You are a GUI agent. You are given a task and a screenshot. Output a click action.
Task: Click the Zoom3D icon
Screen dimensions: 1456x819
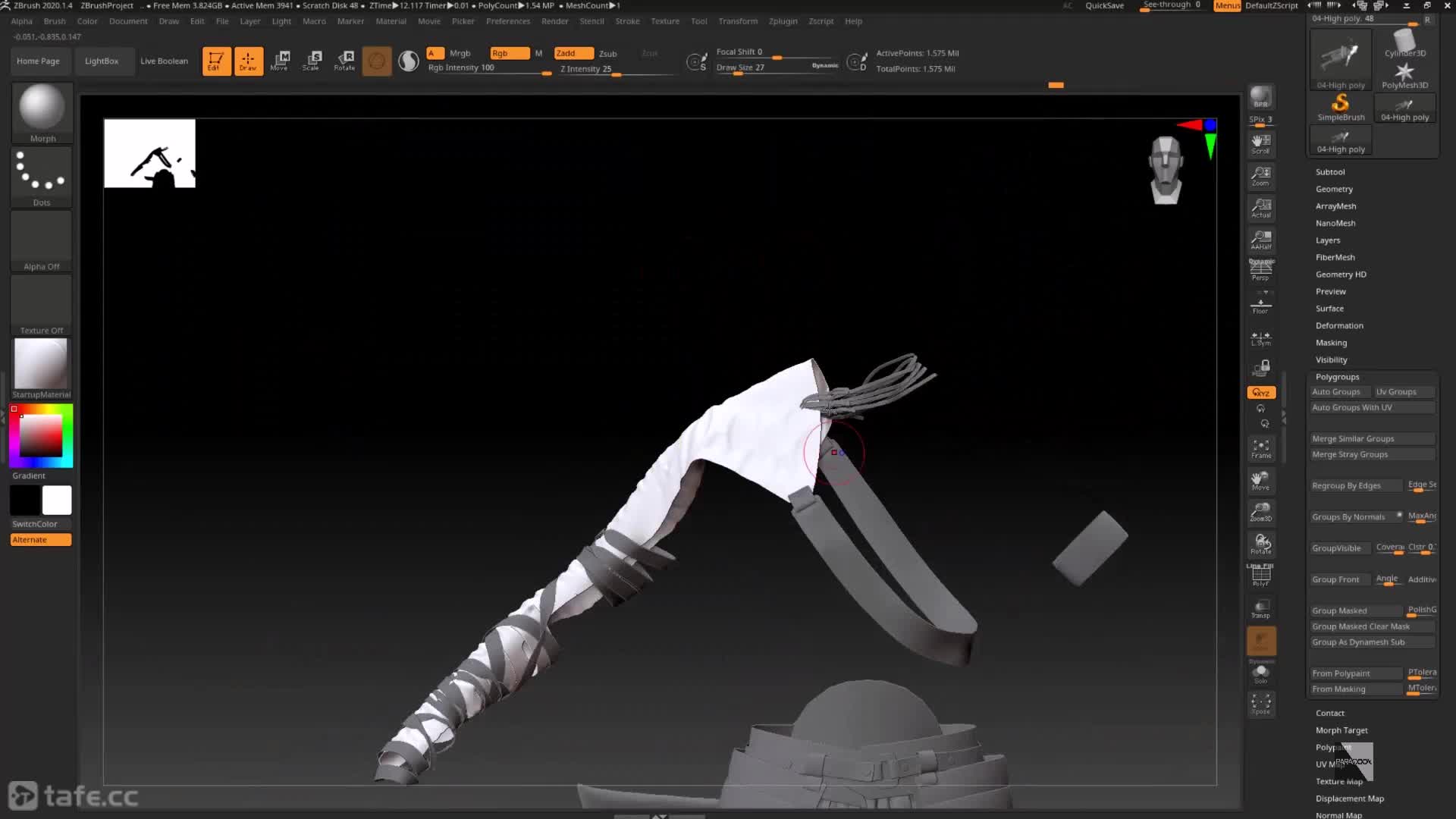click(1261, 512)
